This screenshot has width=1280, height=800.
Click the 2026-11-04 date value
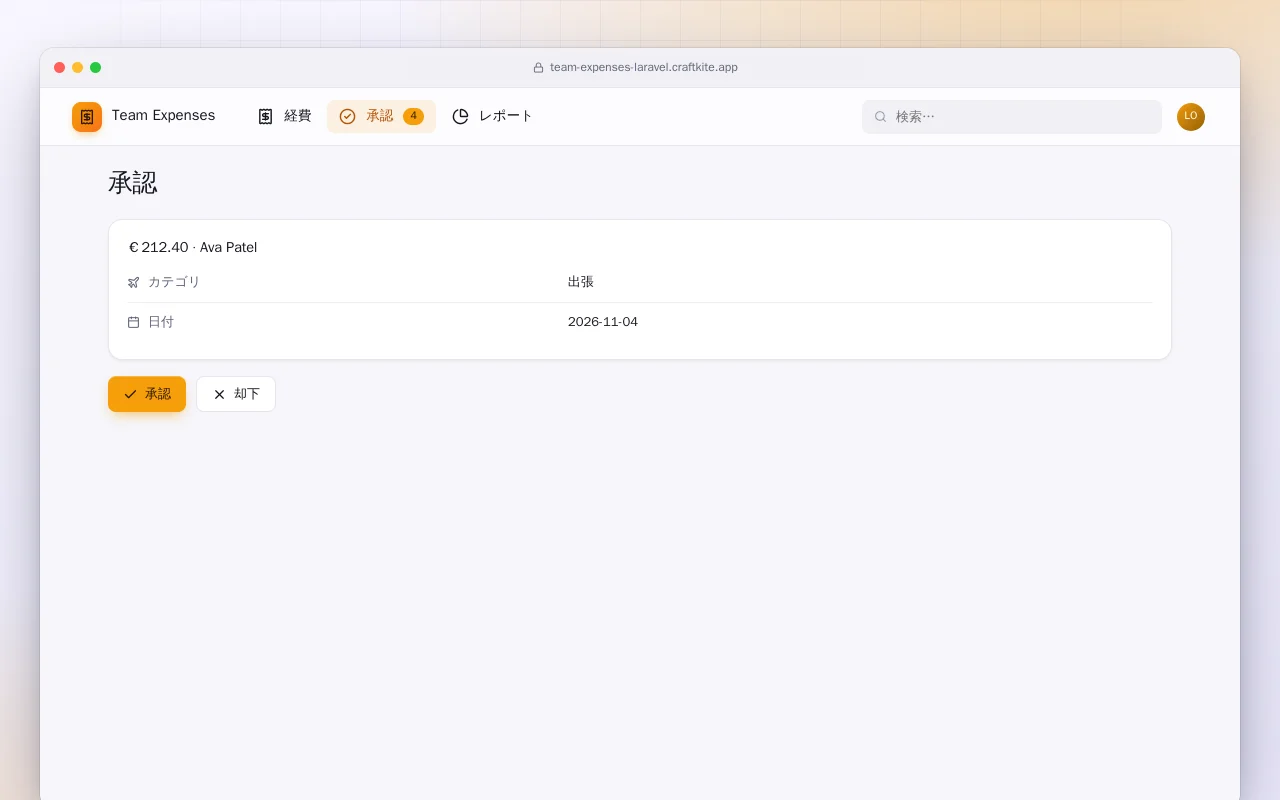click(x=603, y=322)
